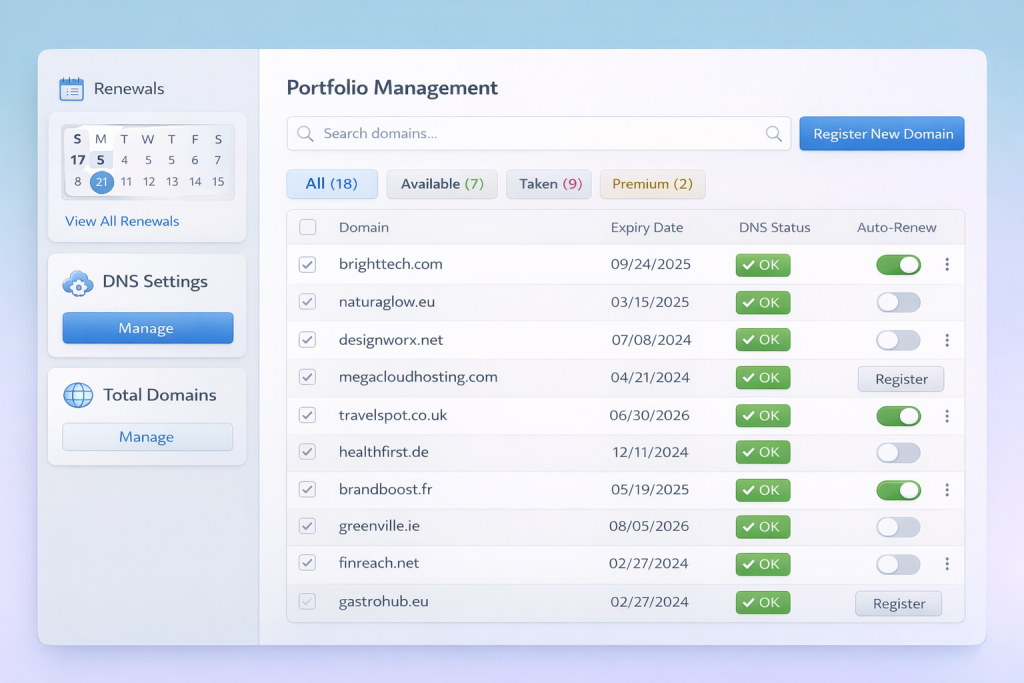1024x683 pixels.
Task: Click the expiry date 07/08/2024
Action: point(651,340)
